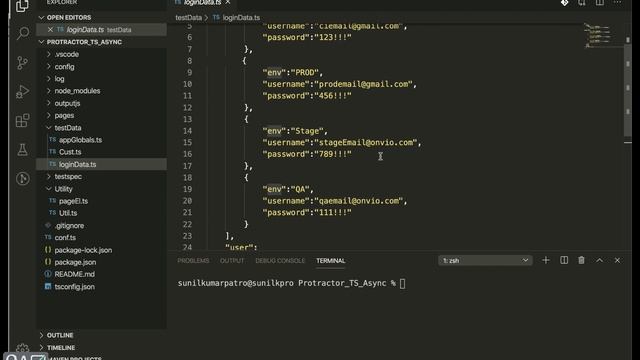Close the terminal panel
Viewport: 640px width, 360px height.
tap(617, 260)
